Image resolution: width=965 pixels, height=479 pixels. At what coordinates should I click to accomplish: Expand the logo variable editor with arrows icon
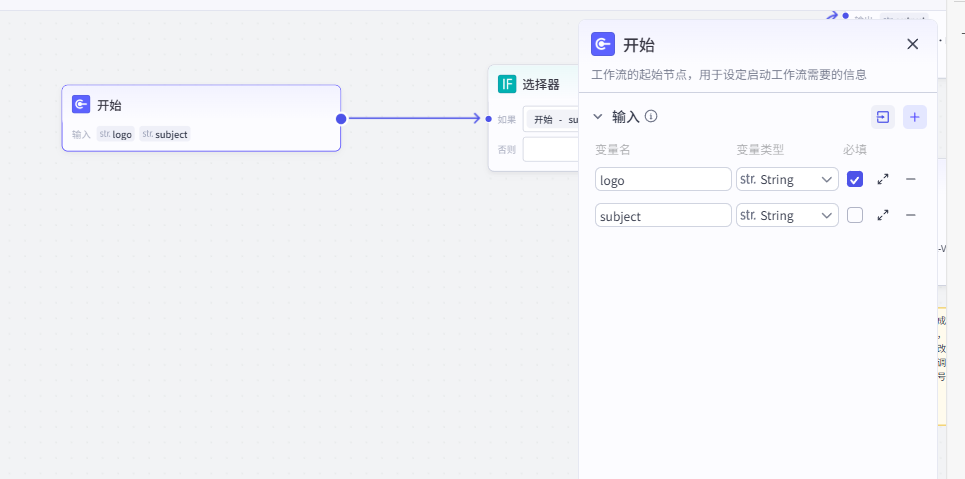tap(883, 179)
